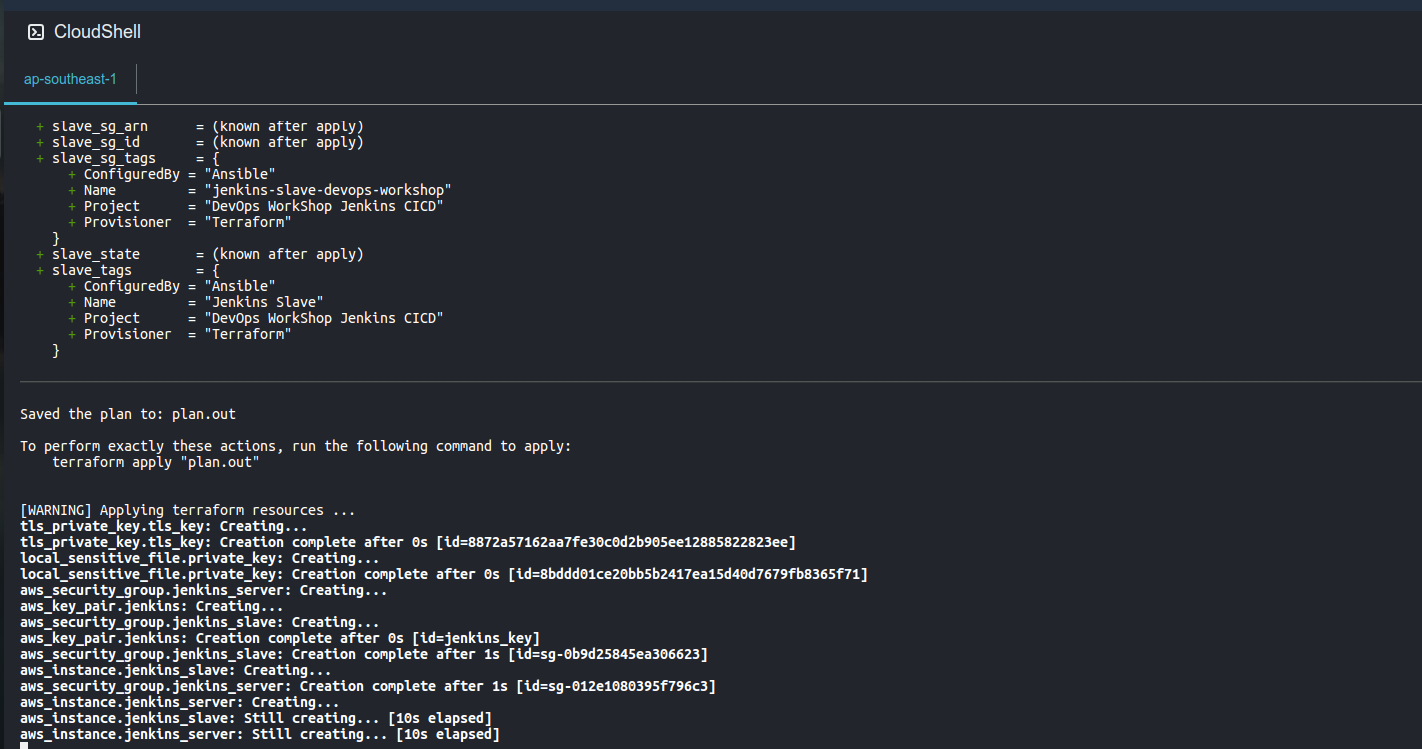Click 'aws_instance.jenkins_server: Creating...' line
Viewport: 1422px width, 749px height.
pyautogui.click(x=180, y=702)
